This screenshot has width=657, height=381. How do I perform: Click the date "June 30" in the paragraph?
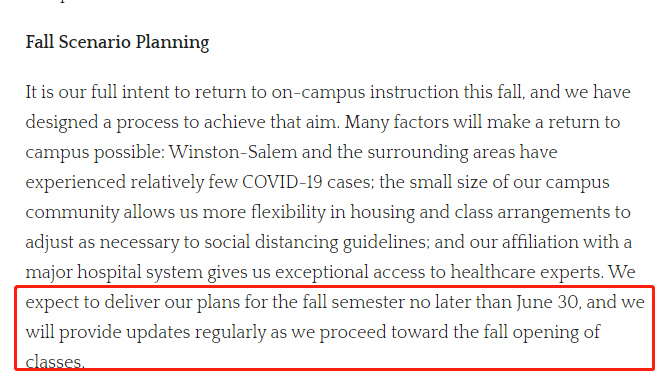pos(548,302)
